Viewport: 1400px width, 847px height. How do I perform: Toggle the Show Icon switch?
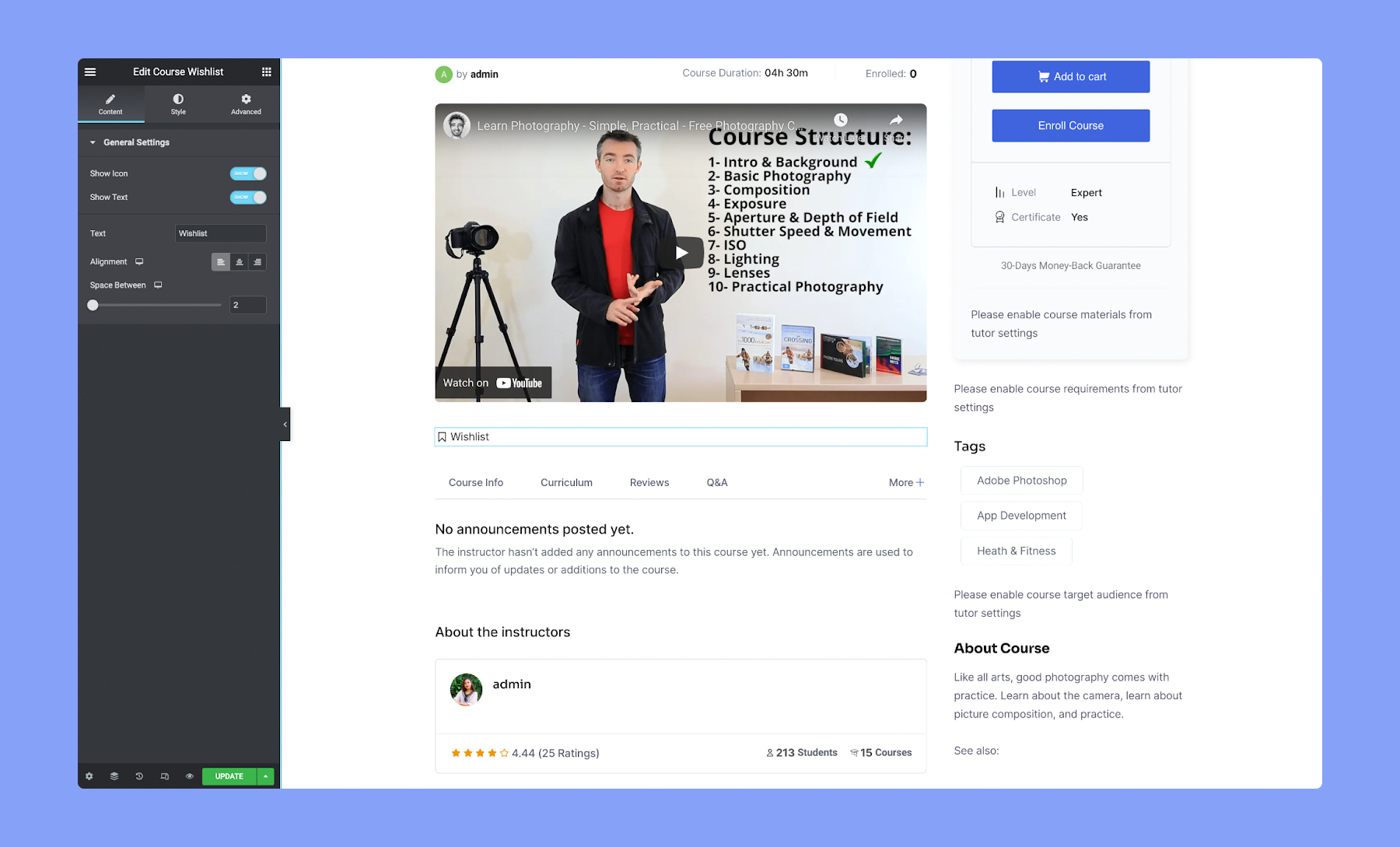248,173
